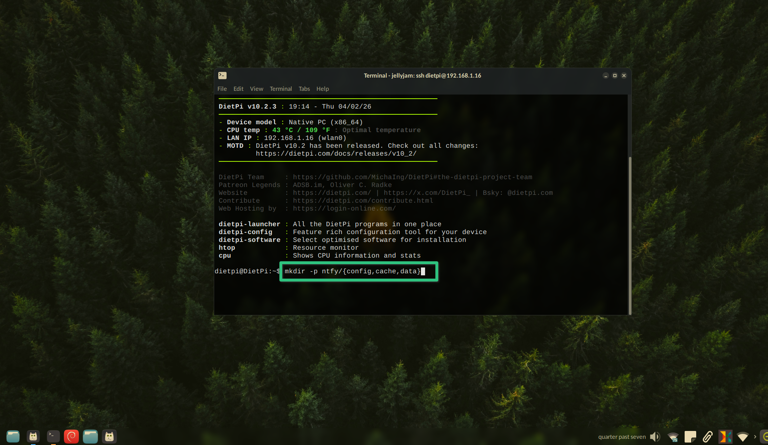Open the sticky notes tray icon
768x445 pixels.
[690, 437]
